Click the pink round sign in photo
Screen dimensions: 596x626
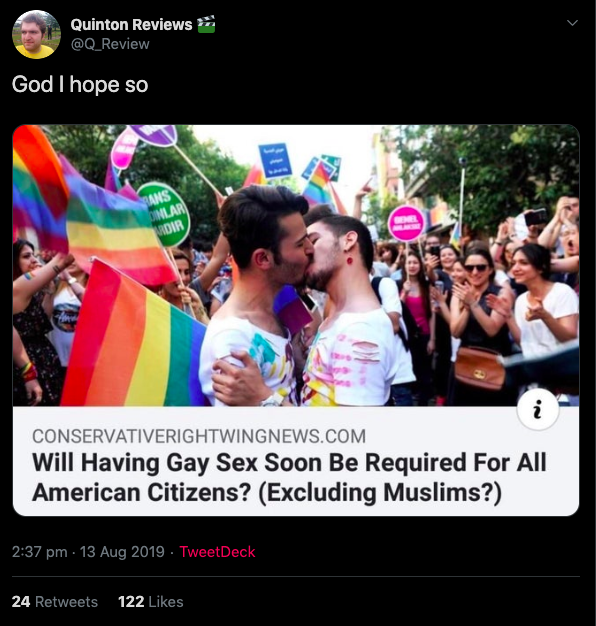pyautogui.click(x=406, y=224)
